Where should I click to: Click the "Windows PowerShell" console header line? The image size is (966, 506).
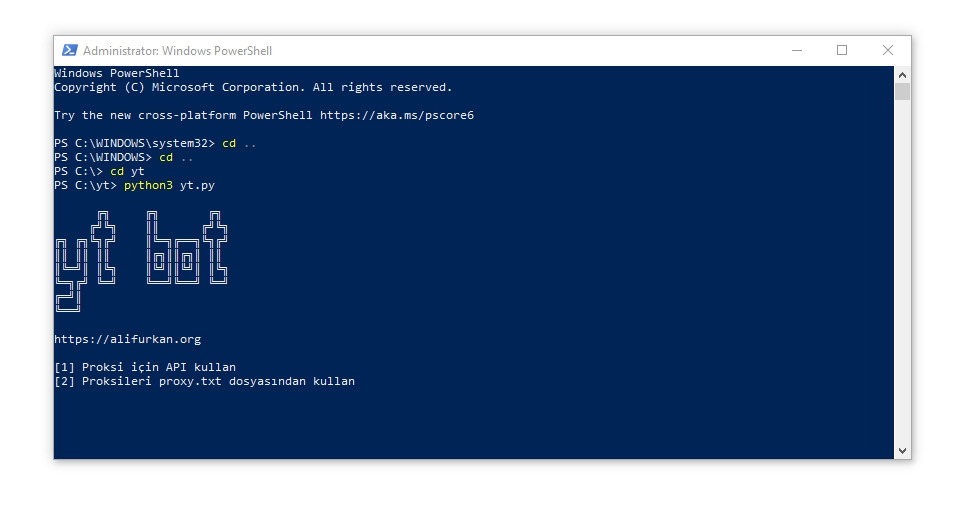116,73
